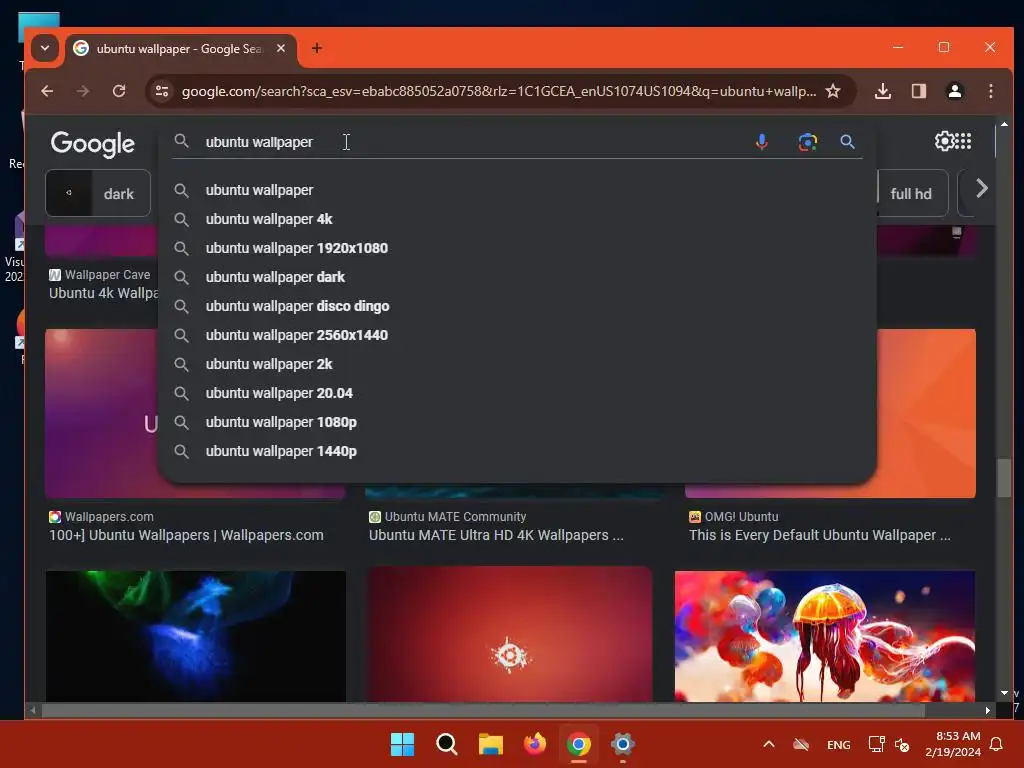The width and height of the screenshot is (1024, 768).
Task: Open Wallpaper Cave Ubuntu 4k result link
Action: pyautogui.click(x=103, y=293)
